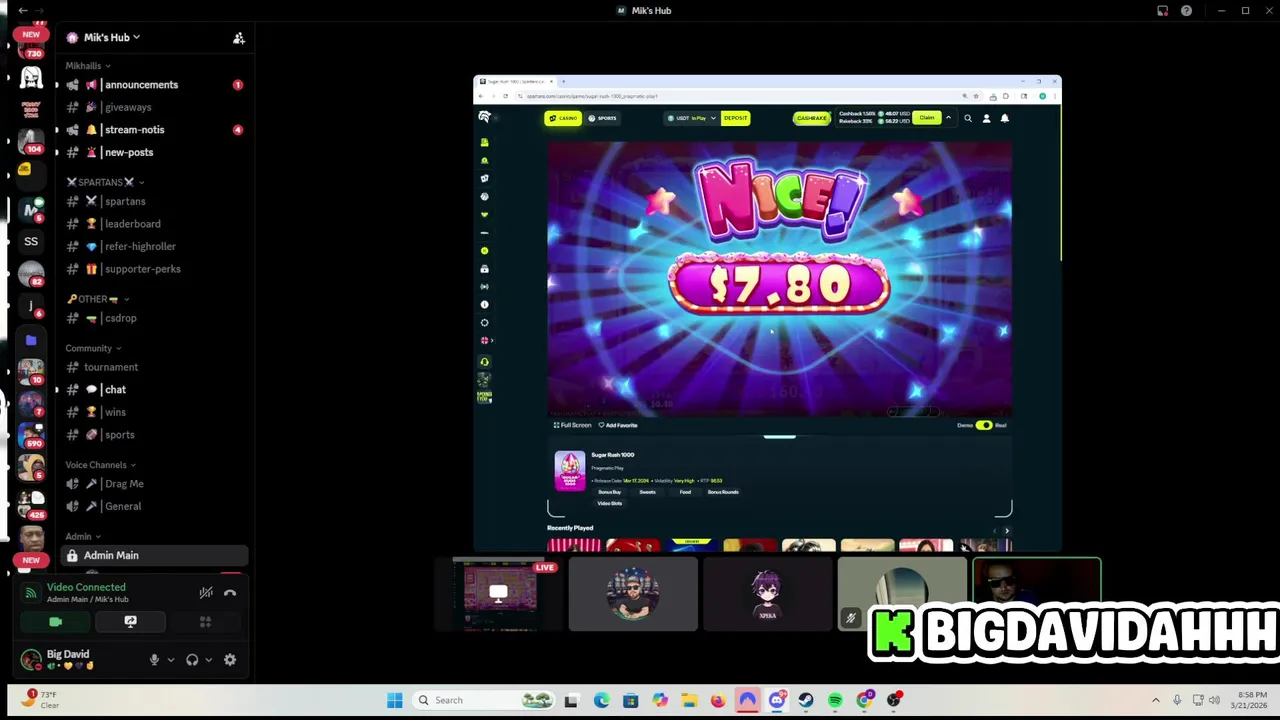Click the Casino tab in streamed browser
Viewport: 1280px width, 720px height.
coord(564,118)
